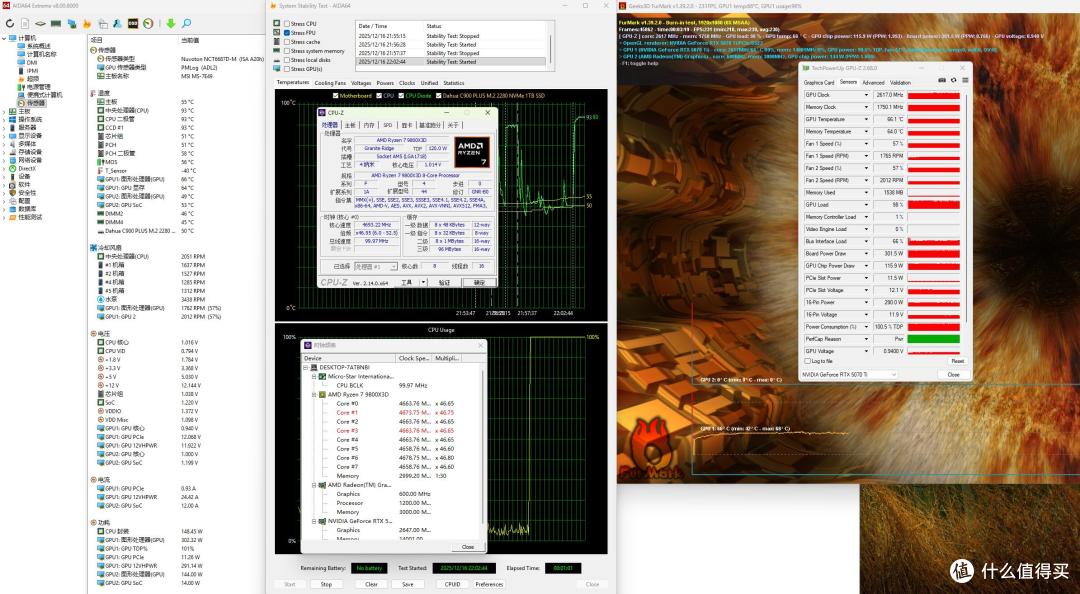
Task: Click the DirectX icon in the AIDA64 tree
Action: (12, 168)
